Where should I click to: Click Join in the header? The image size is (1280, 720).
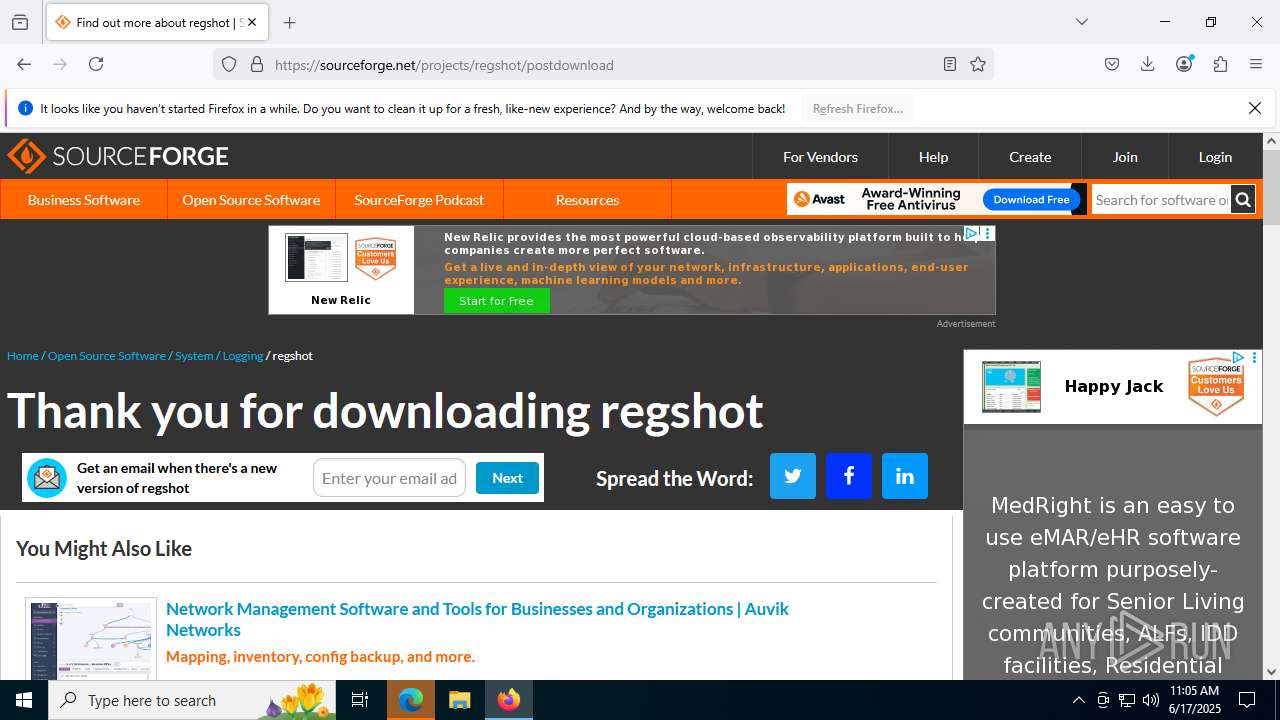pos(1125,157)
